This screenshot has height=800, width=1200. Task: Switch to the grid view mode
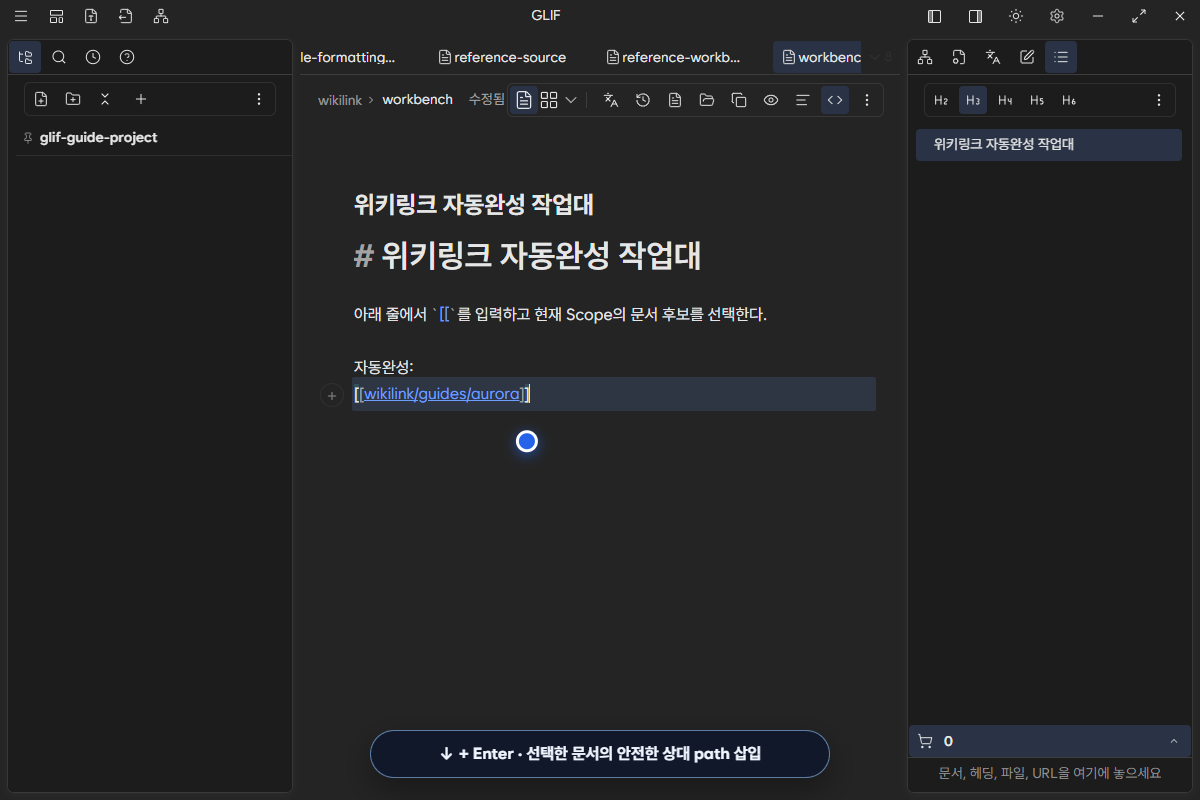[x=549, y=100]
